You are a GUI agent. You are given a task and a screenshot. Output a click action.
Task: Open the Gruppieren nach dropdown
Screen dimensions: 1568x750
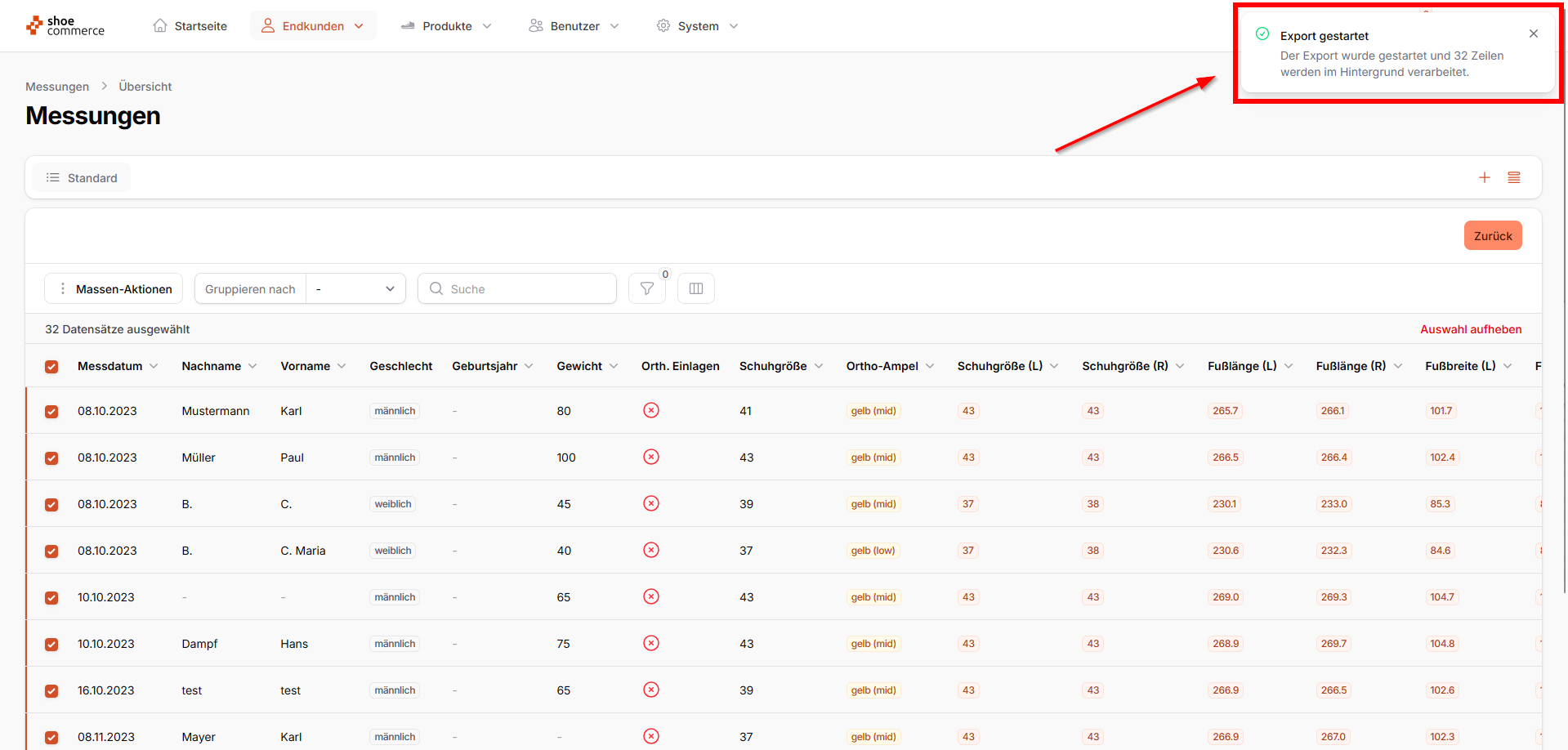coord(355,288)
